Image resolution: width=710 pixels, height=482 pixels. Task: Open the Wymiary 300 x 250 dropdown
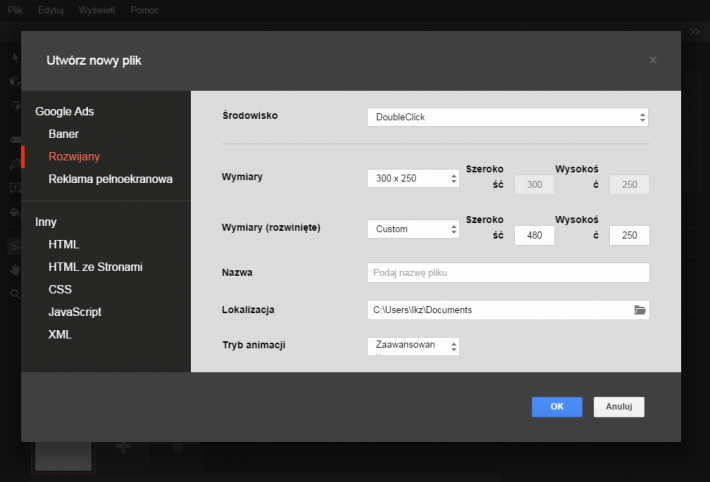tap(413, 178)
